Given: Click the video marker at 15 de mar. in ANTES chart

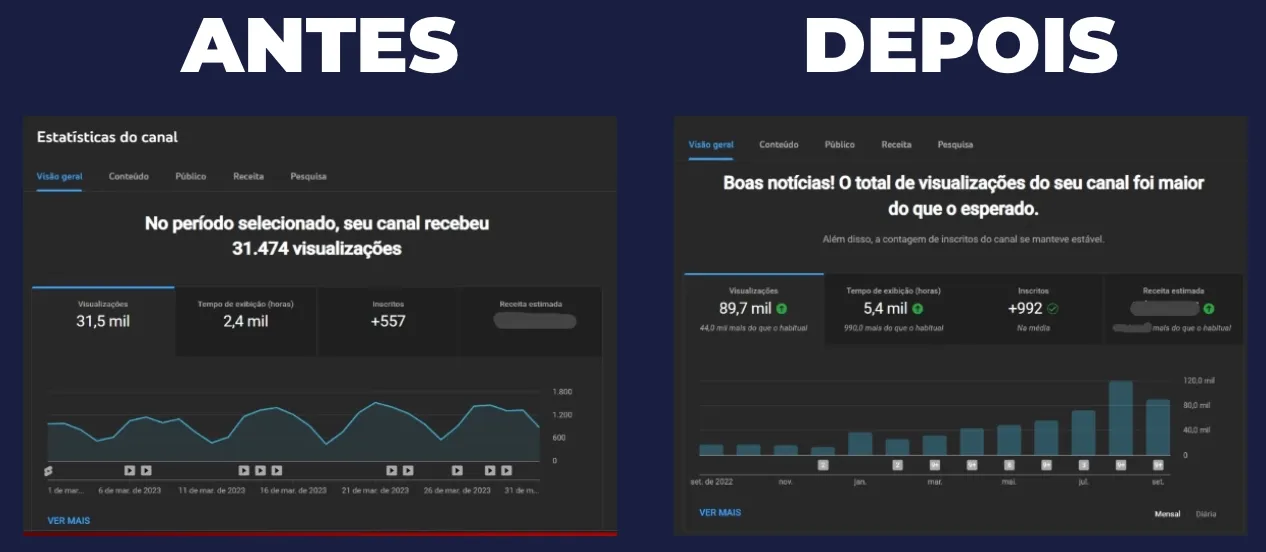Looking at the screenshot, I should [x=277, y=470].
